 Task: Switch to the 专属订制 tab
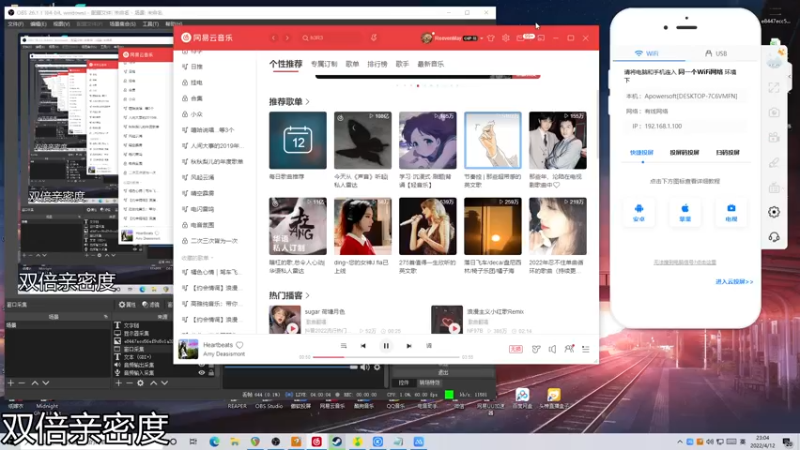[324, 64]
